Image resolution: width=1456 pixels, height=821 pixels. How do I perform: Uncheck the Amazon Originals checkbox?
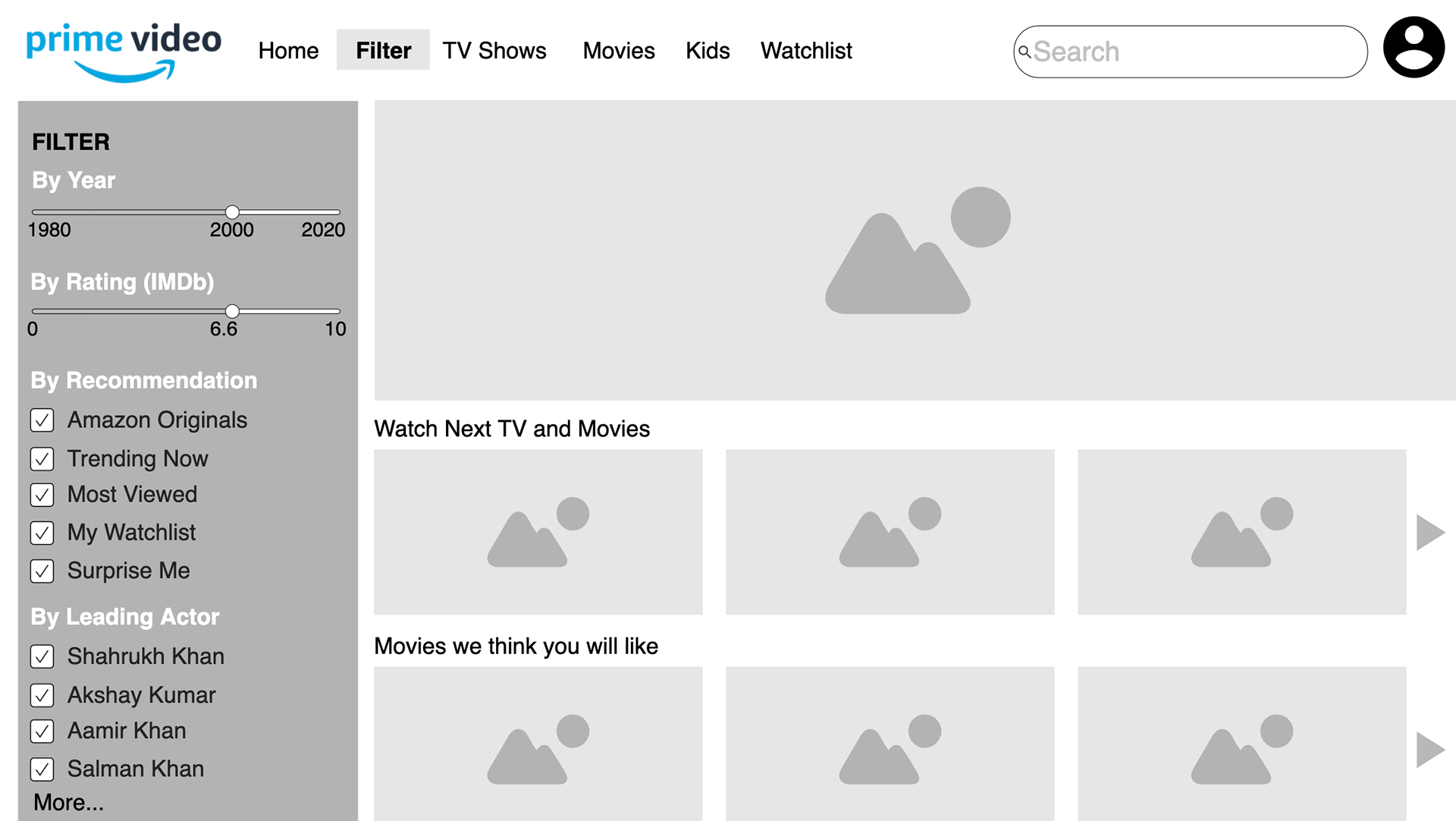pyautogui.click(x=42, y=420)
